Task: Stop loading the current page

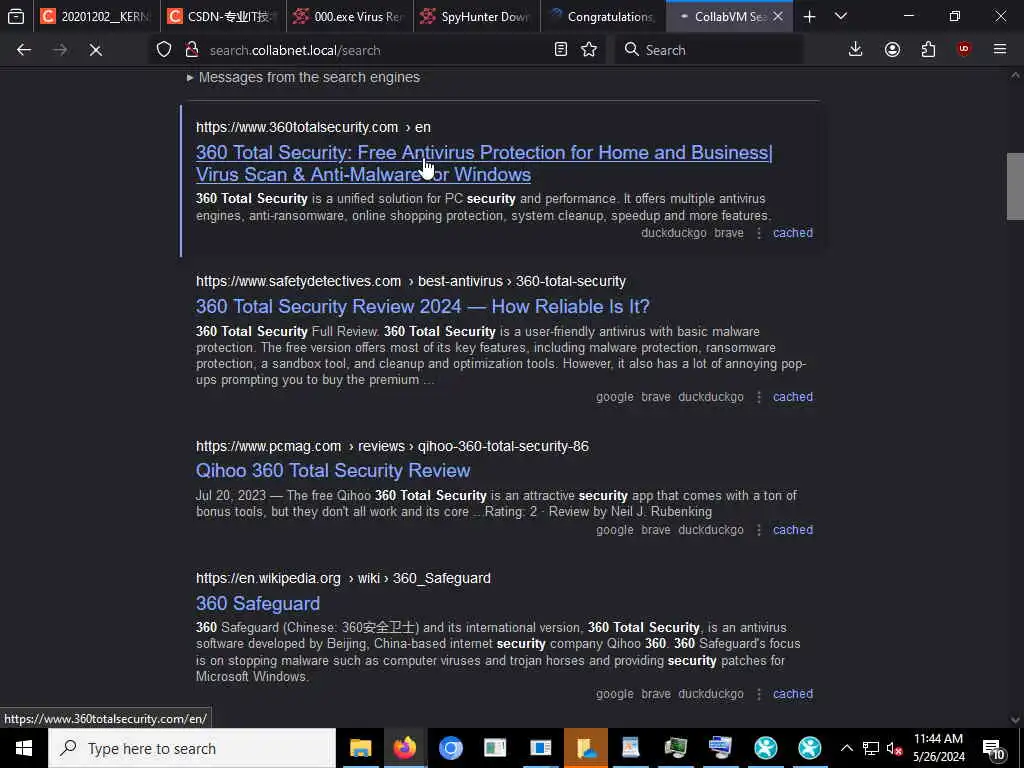Action: (x=95, y=50)
